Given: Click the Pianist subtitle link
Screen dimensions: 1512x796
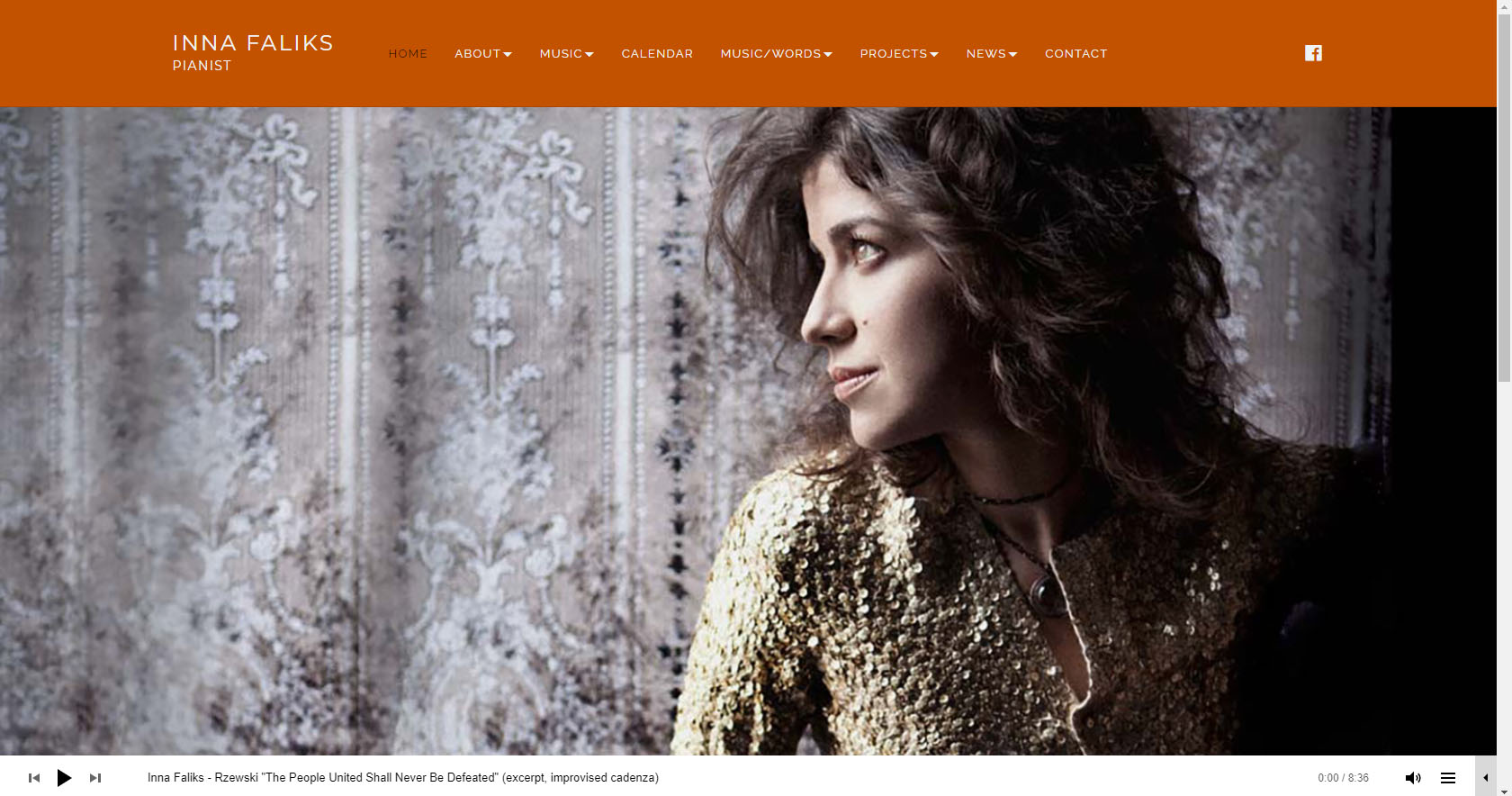Looking at the screenshot, I should [x=202, y=66].
